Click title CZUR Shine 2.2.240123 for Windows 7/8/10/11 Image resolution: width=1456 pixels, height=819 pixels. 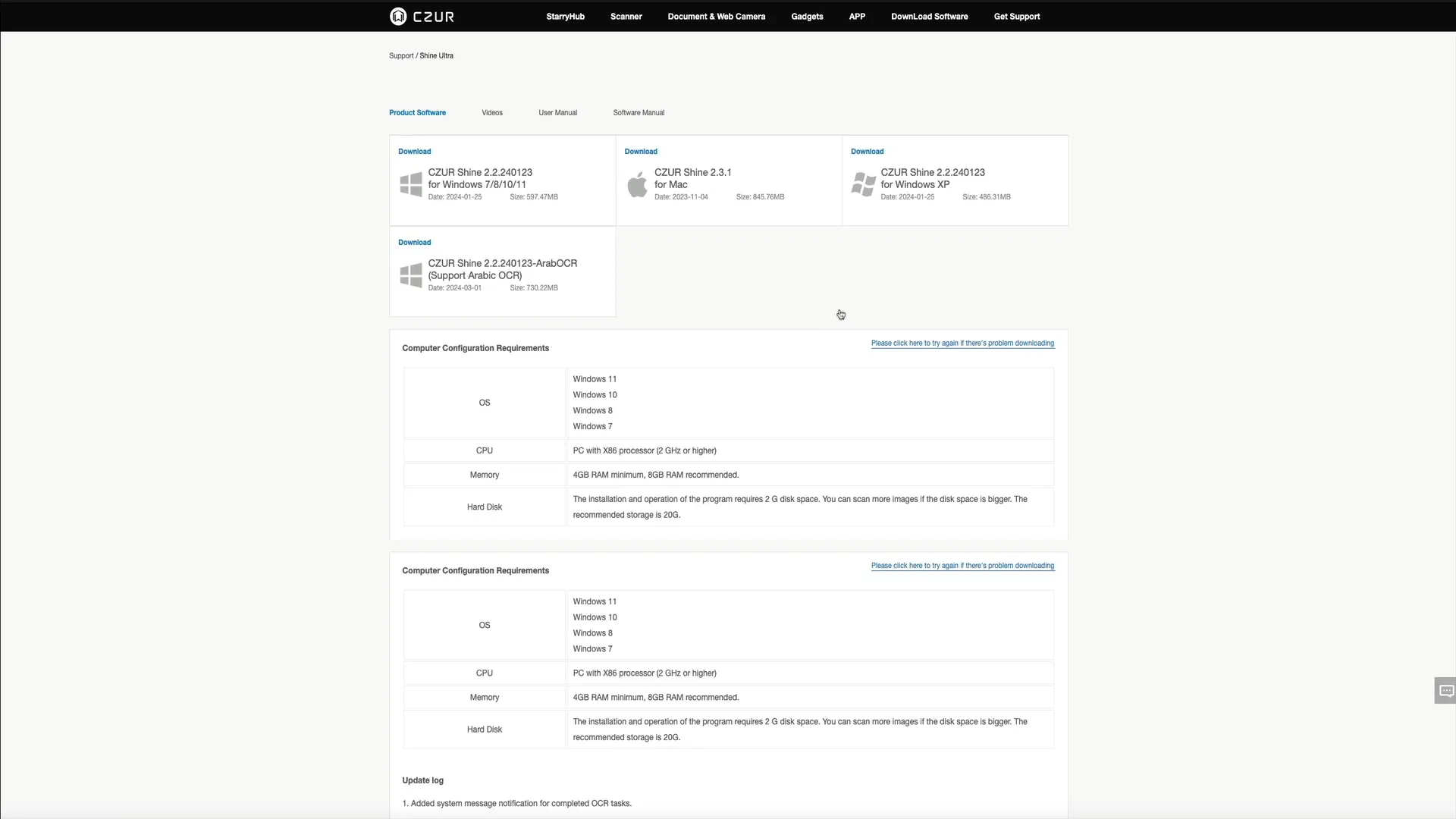[480, 178]
